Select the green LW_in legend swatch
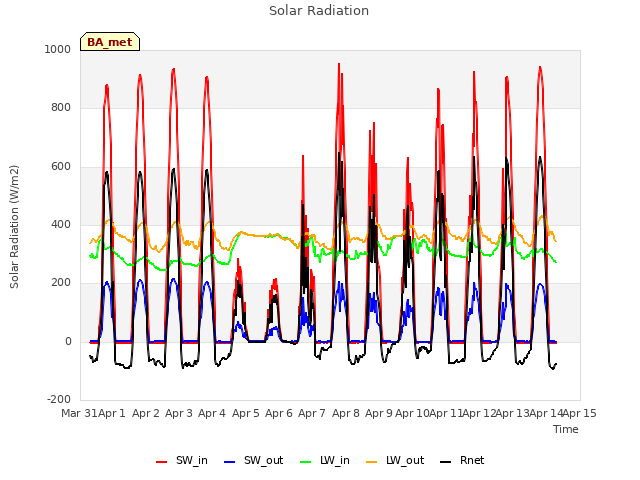Screen dimensions: 640x480 click(306, 462)
